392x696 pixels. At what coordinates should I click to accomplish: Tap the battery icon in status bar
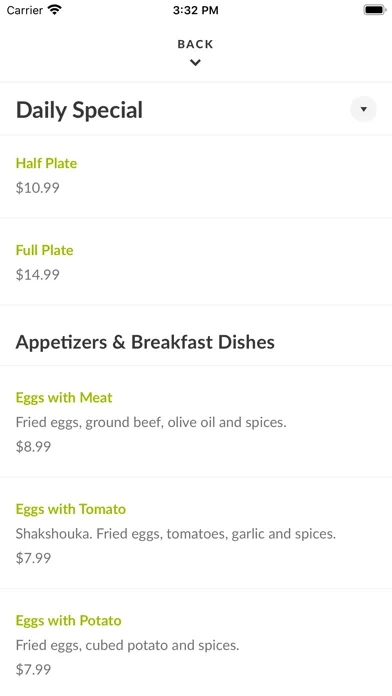(x=375, y=10)
